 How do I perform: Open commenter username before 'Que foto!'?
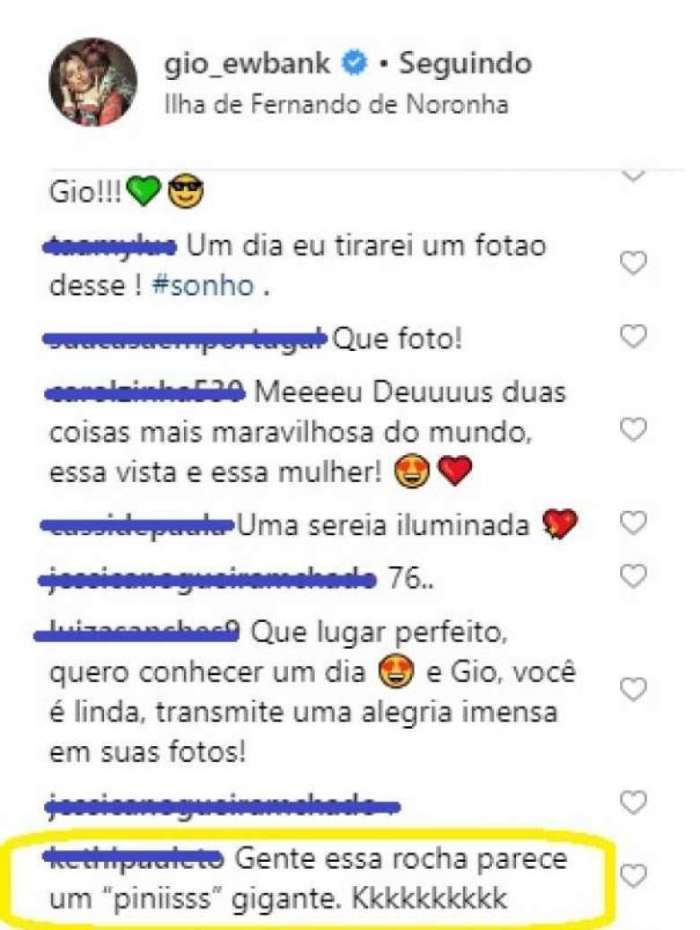pos(185,340)
